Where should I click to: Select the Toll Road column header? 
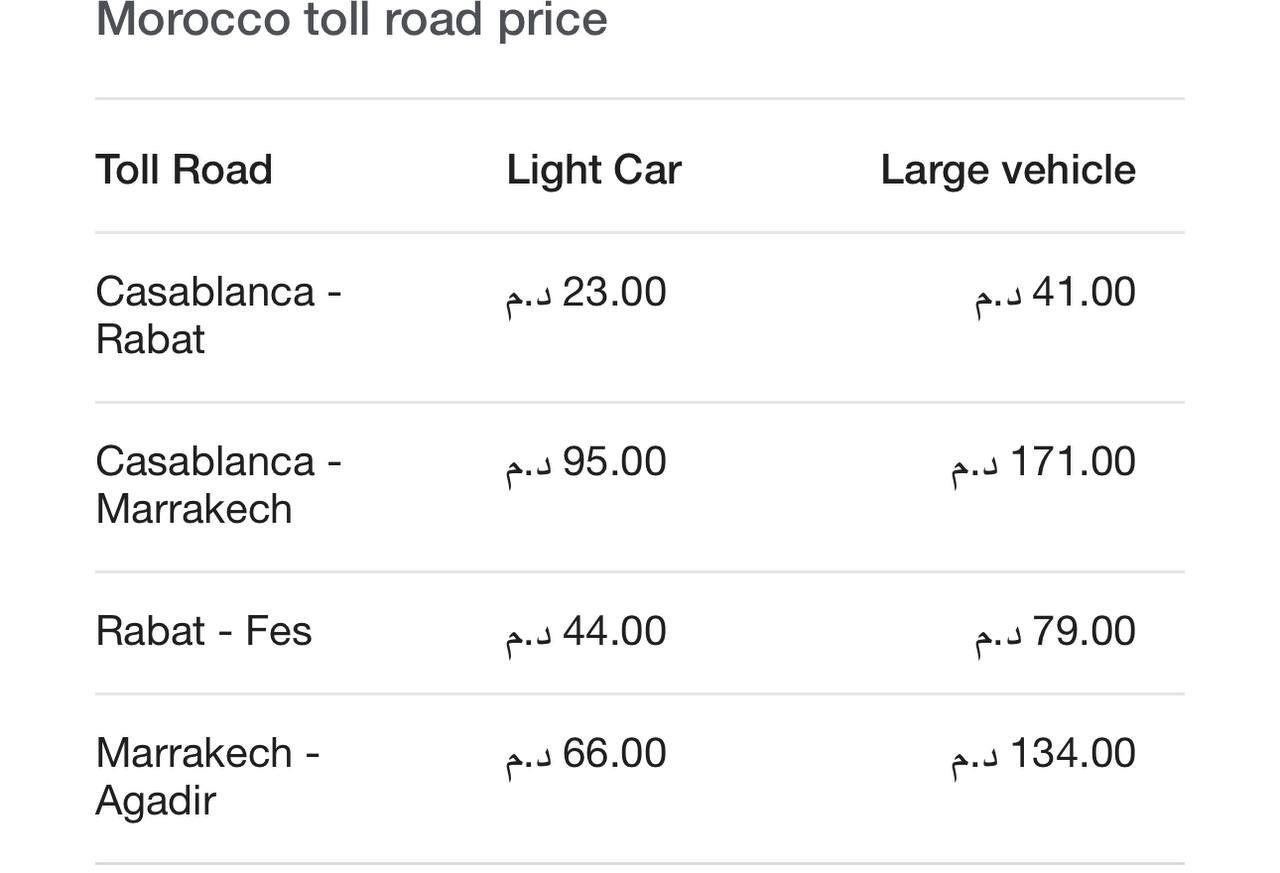coord(184,169)
